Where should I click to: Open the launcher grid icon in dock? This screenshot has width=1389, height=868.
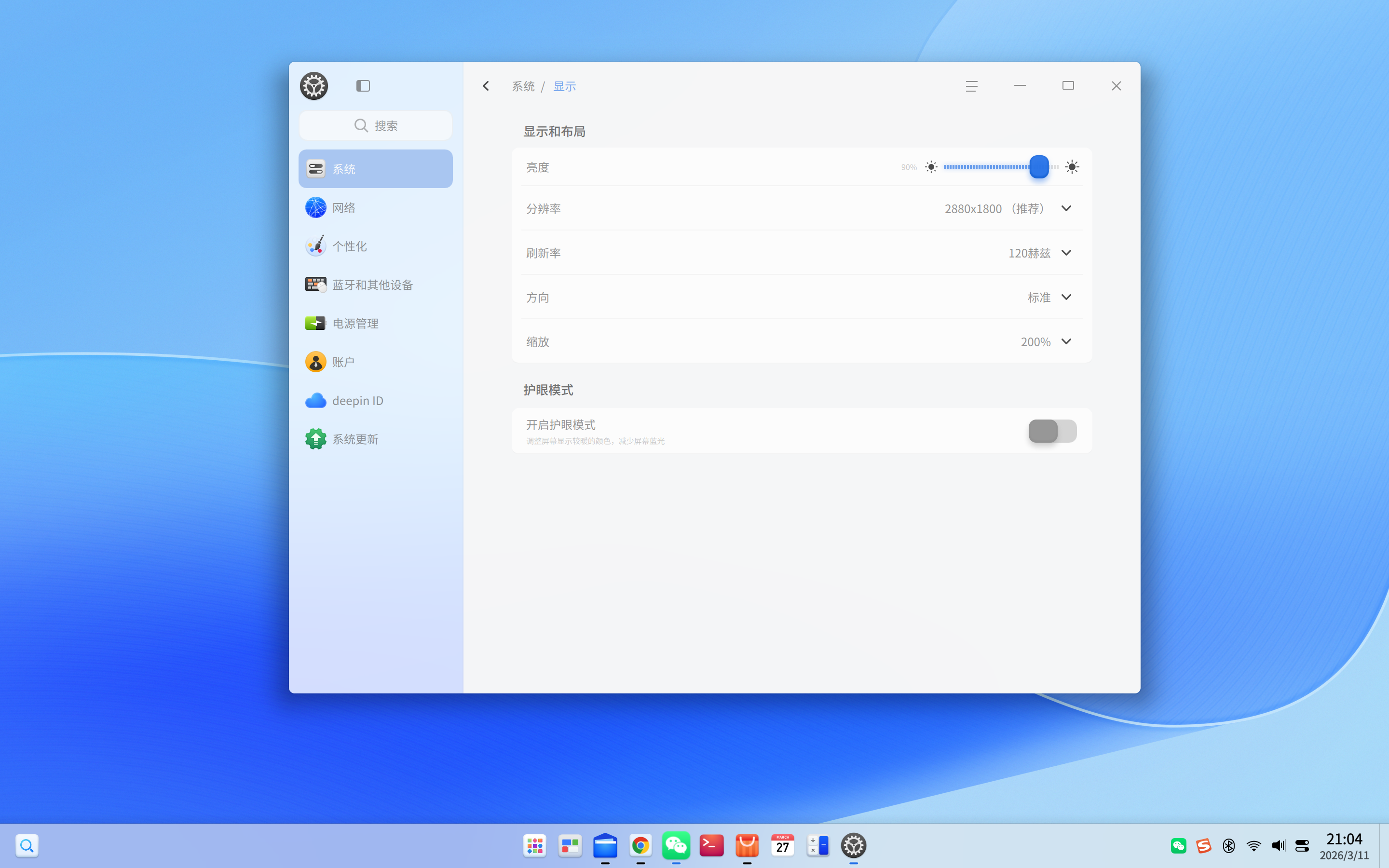(534, 846)
